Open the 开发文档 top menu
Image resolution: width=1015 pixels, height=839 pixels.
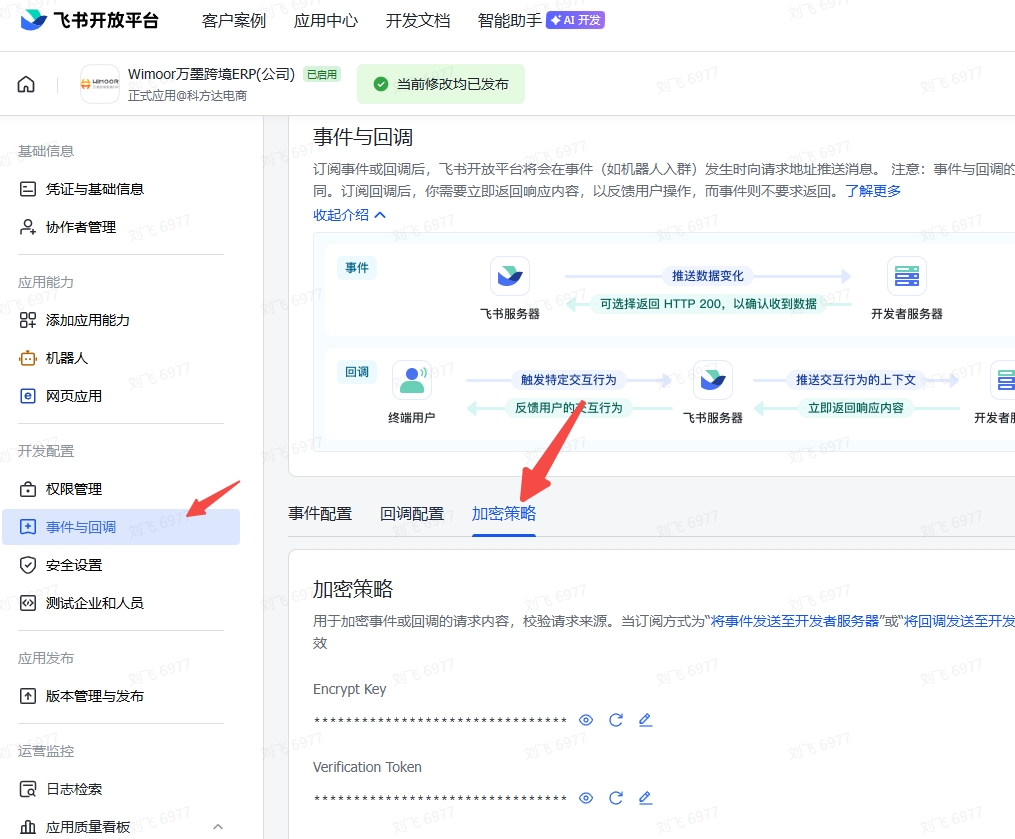click(418, 20)
